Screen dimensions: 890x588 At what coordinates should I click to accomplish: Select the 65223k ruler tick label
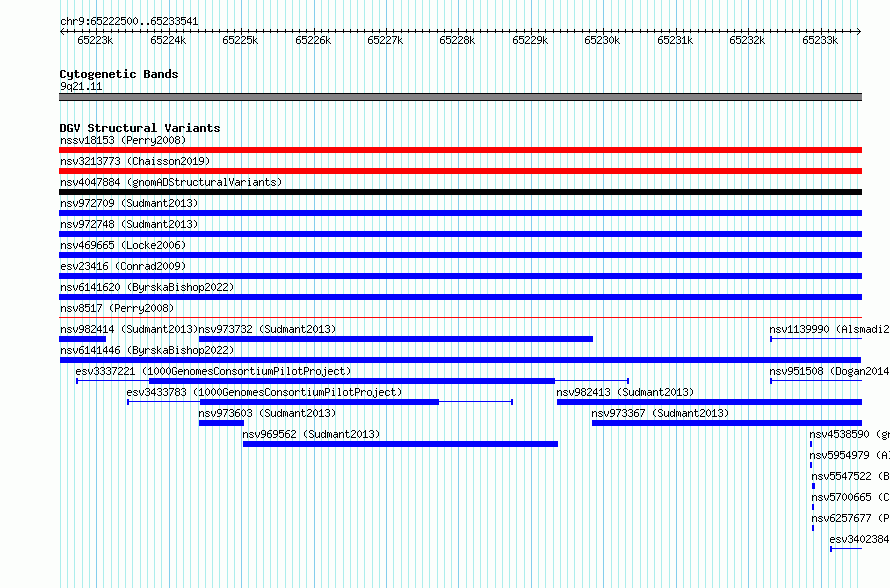95,40
